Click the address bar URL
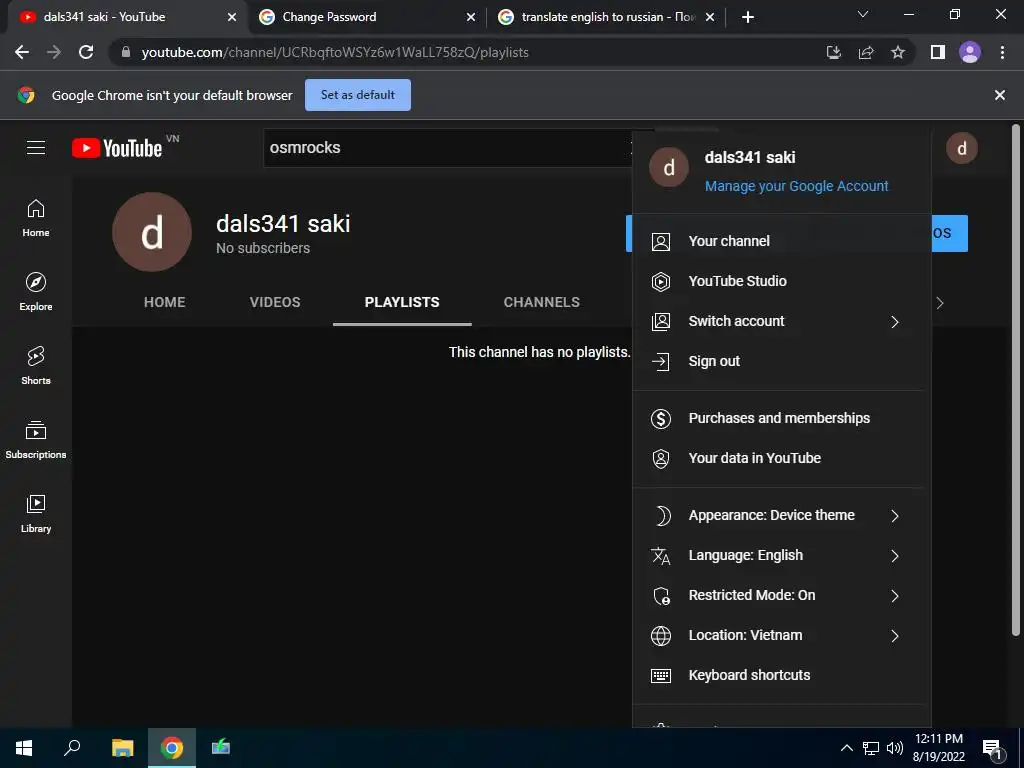The image size is (1024, 768). coord(334,52)
